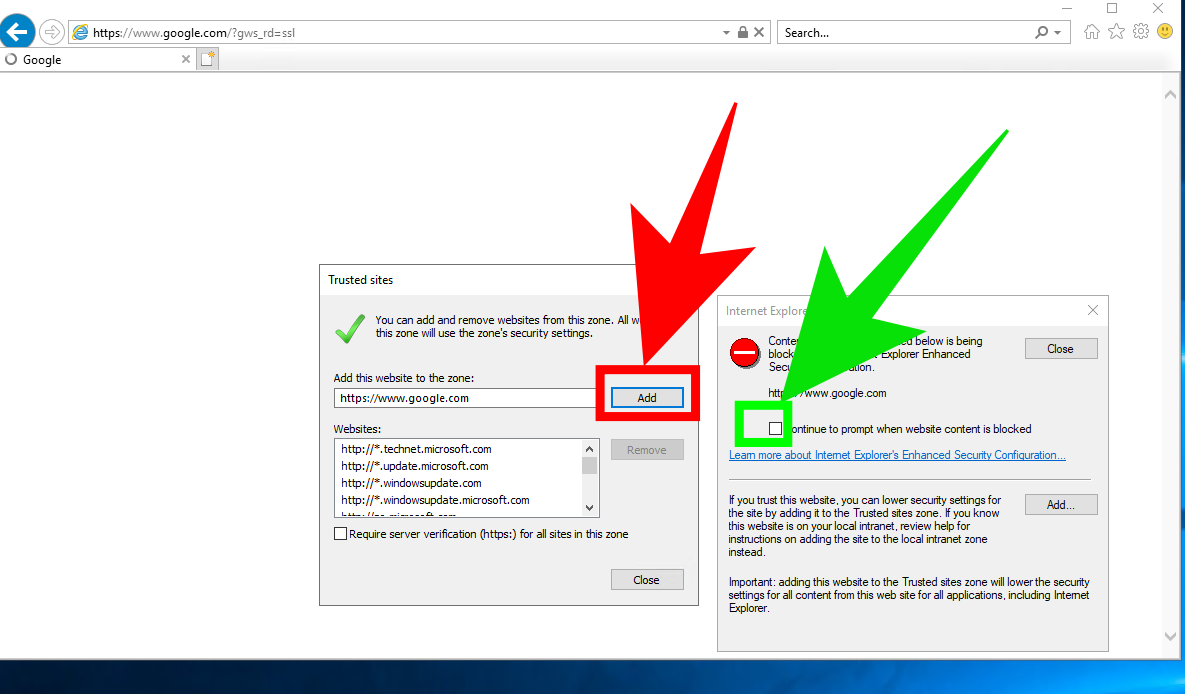Image resolution: width=1185 pixels, height=694 pixels.
Task: Click the forward navigation arrow
Action: (51, 33)
